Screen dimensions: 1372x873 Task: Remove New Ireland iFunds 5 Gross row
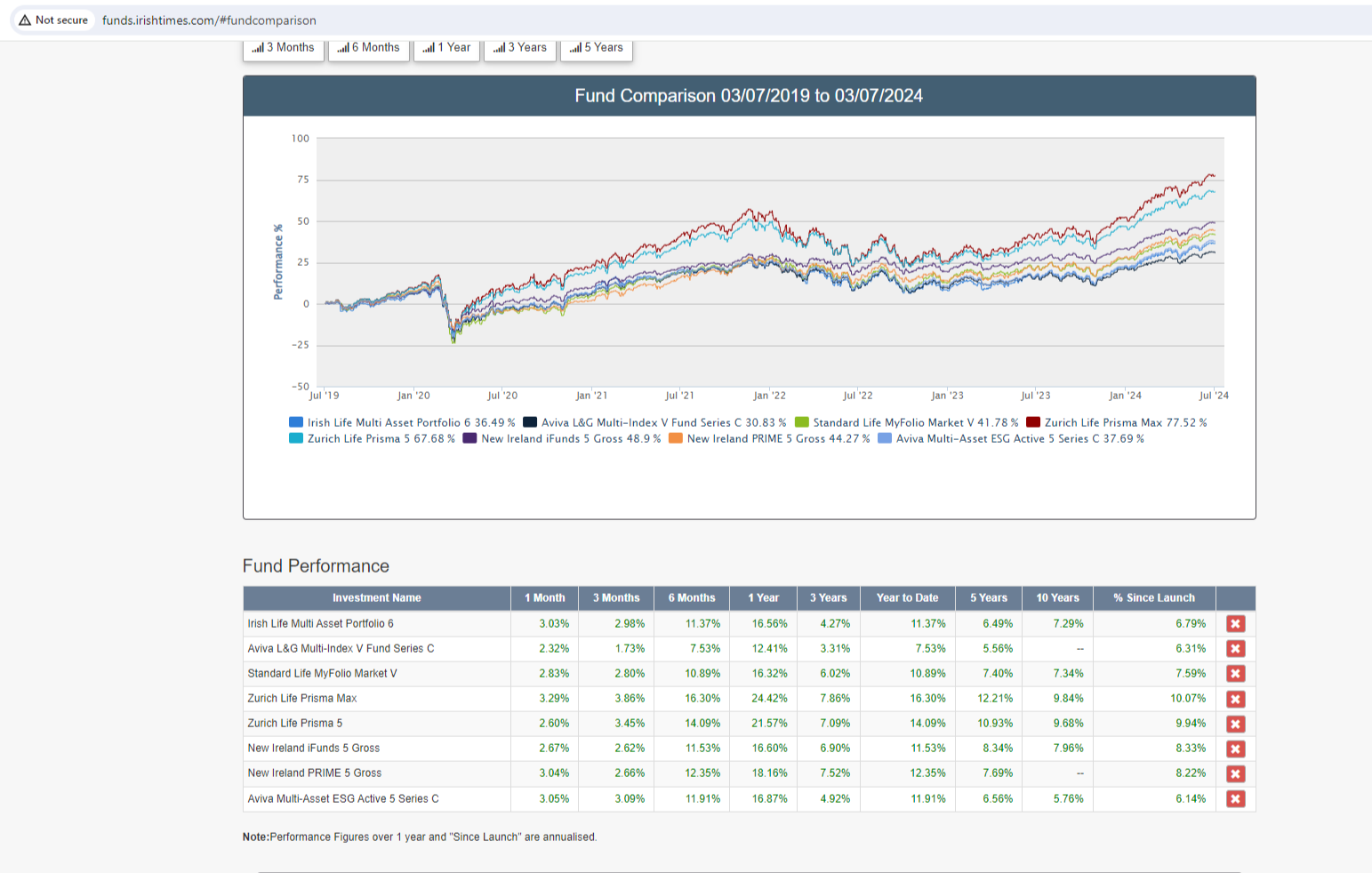pyautogui.click(x=1235, y=749)
